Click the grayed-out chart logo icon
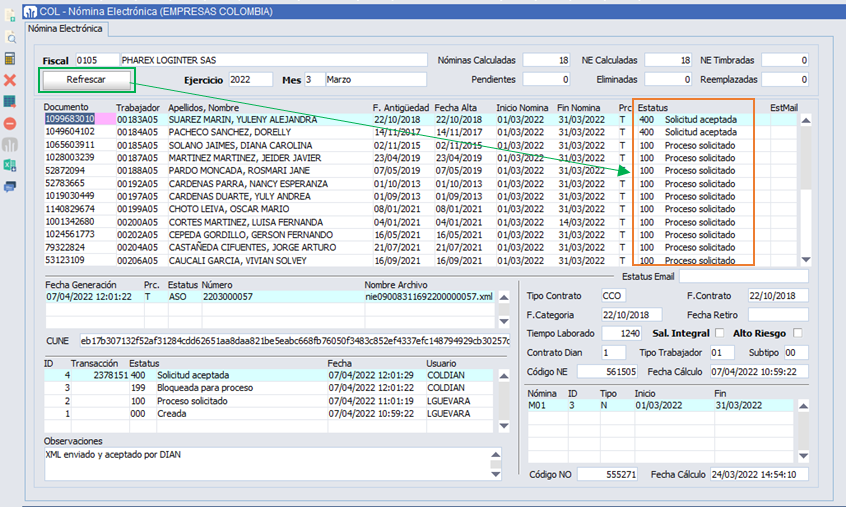846x507 pixels. click(x=10, y=145)
